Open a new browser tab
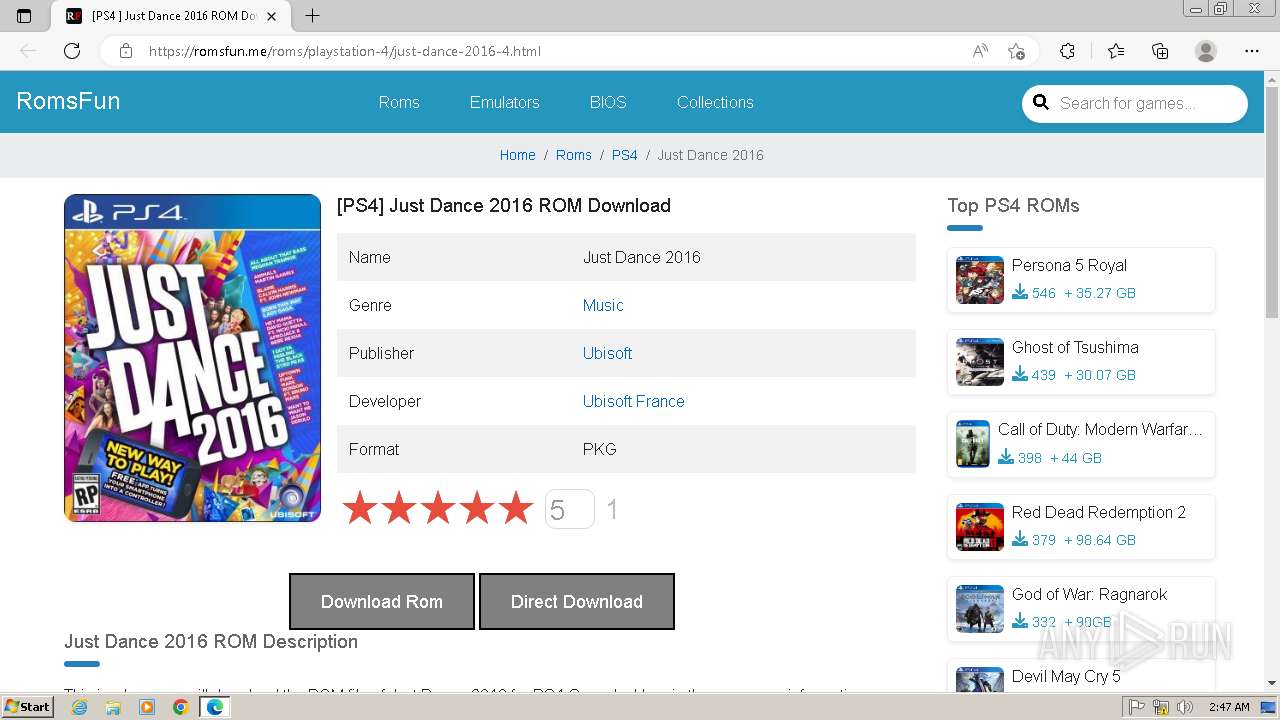The width and height of the screenshot is (1280, 720). tap(312, 16)
